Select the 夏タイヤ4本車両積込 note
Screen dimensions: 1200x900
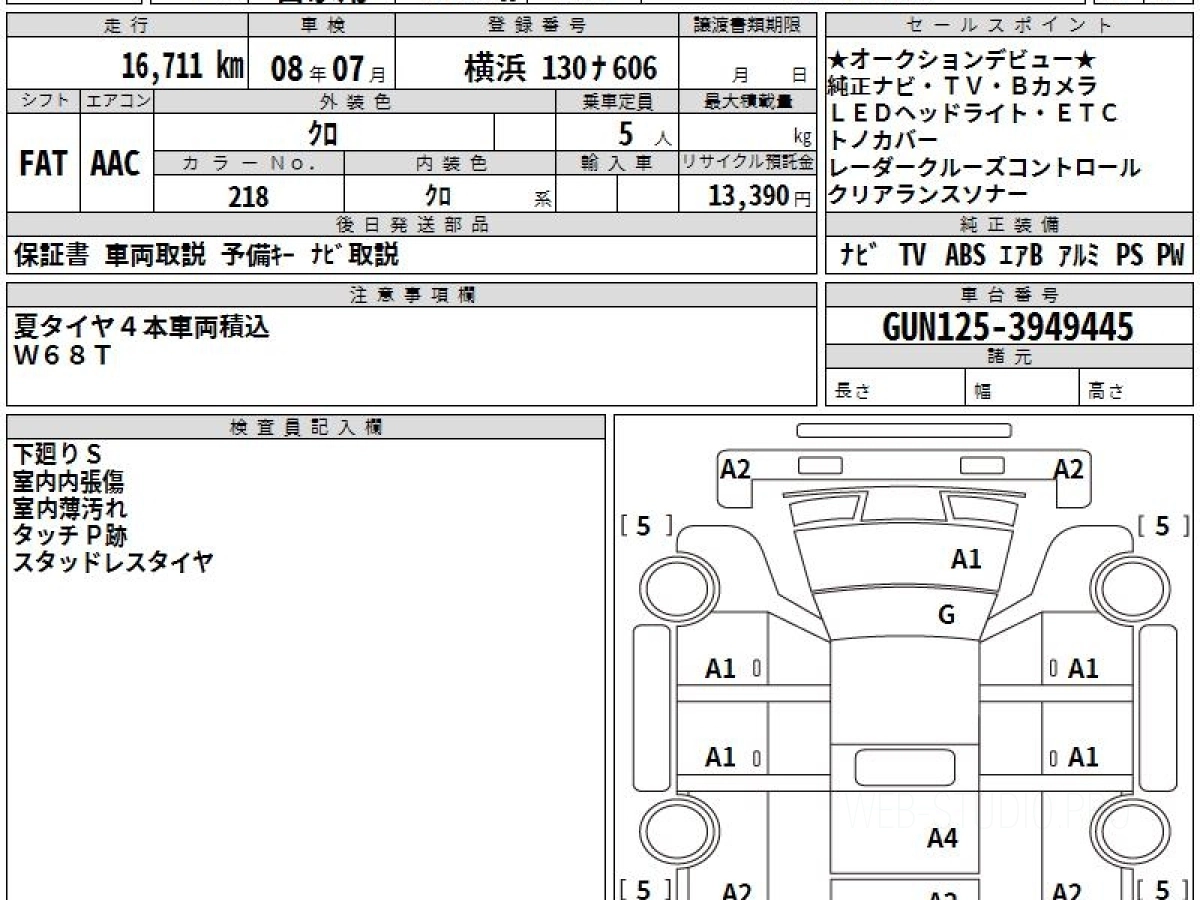point(142,326)
